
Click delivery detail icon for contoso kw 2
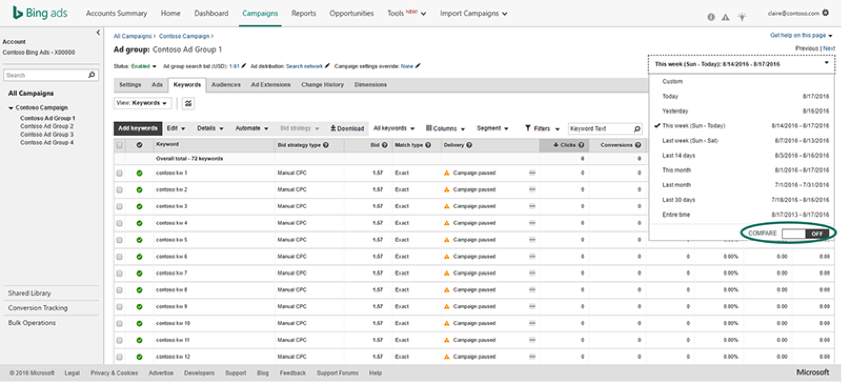(x=532, y=190)
